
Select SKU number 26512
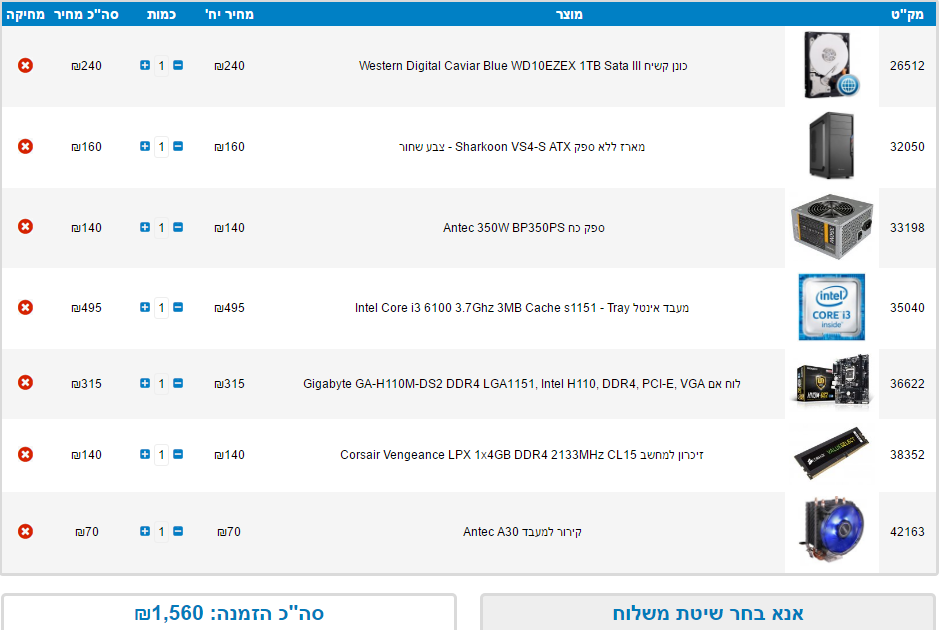(x=907, y=65)
